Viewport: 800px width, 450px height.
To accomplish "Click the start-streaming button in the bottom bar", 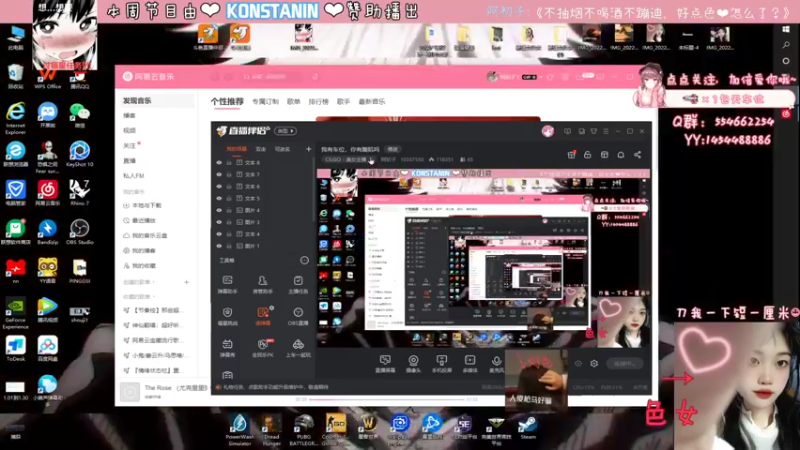I will coord(625,364).
